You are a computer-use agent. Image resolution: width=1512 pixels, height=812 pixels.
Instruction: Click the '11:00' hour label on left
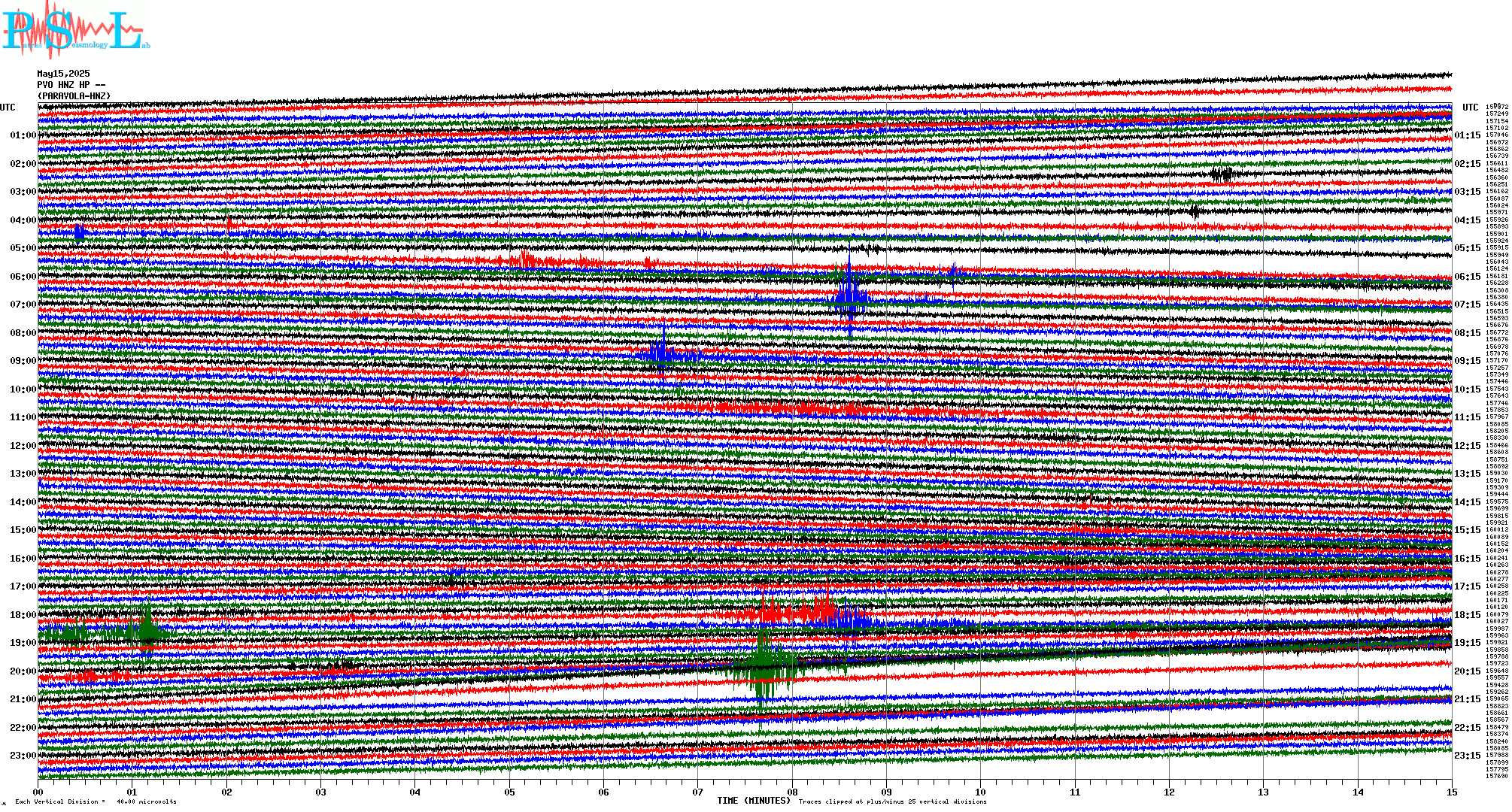coord(23,417)
